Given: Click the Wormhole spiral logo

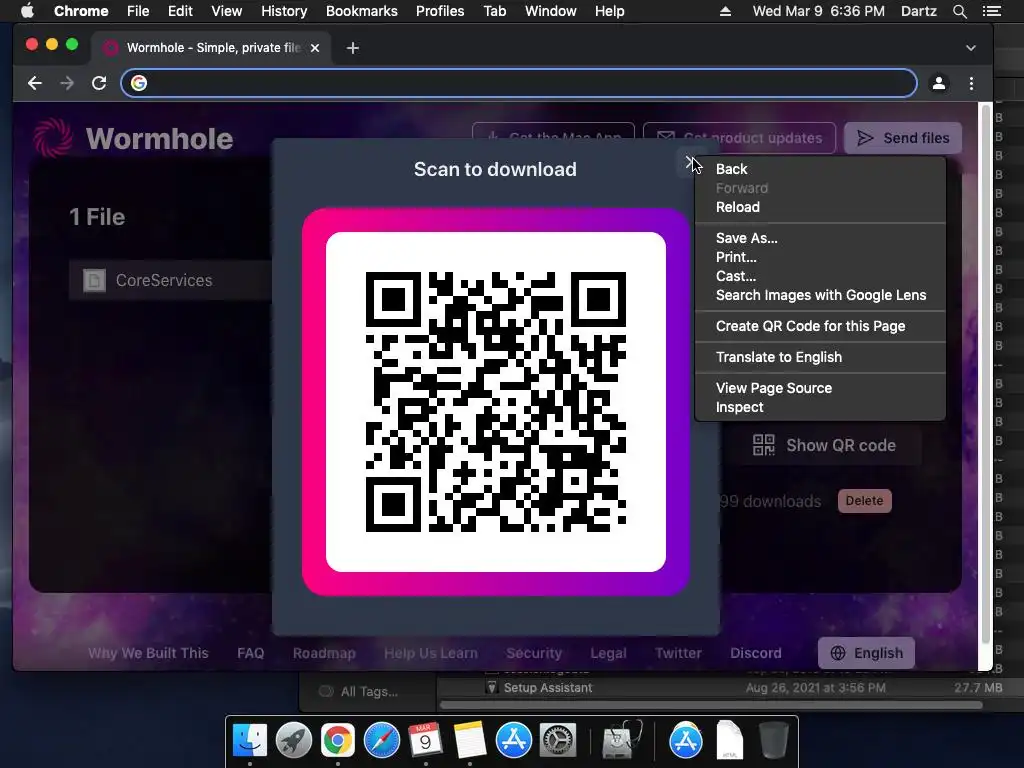Looking at the screenshot, I should coord(52,138).
